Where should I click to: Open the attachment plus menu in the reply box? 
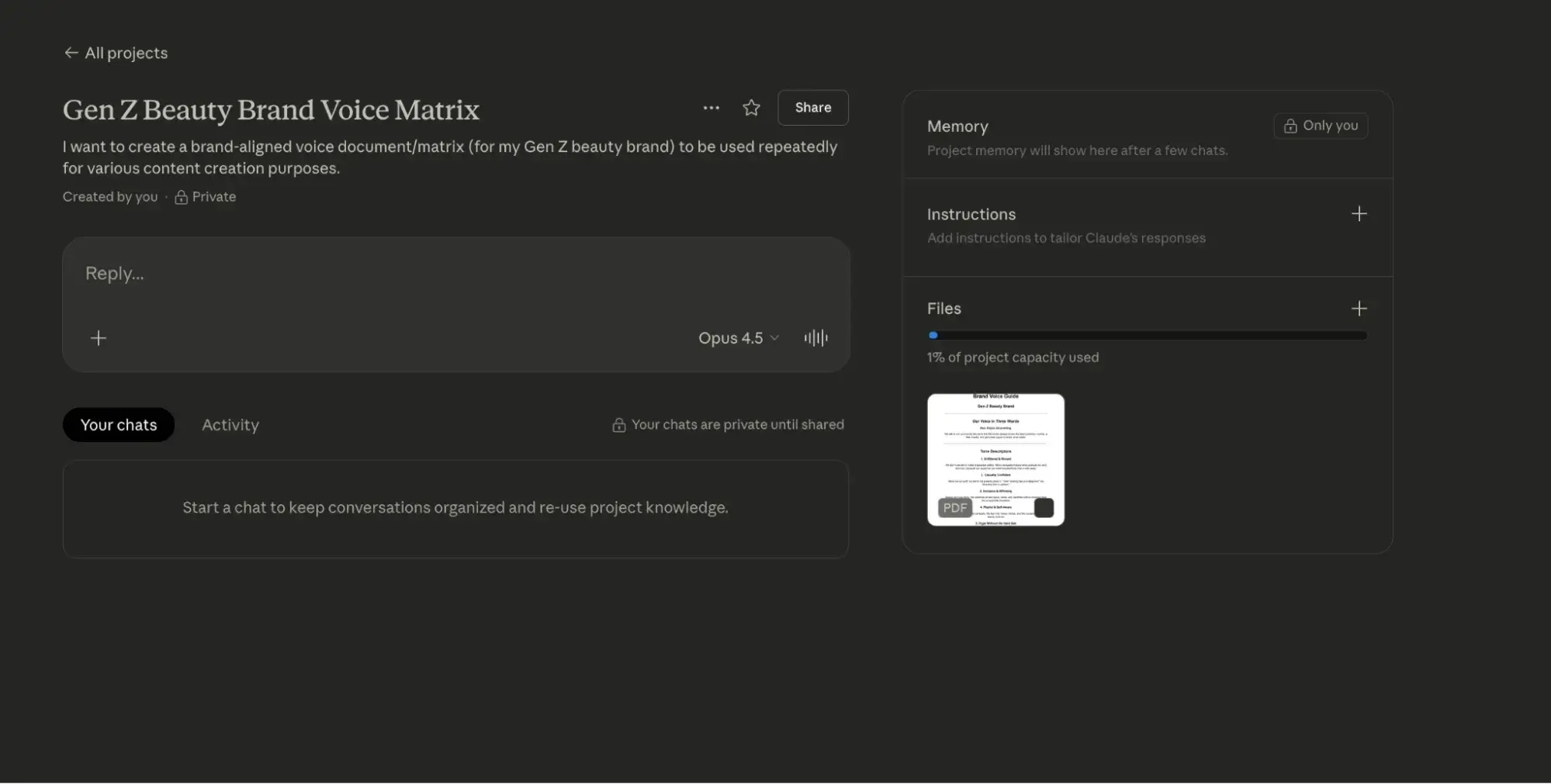[x=98, y=338]
